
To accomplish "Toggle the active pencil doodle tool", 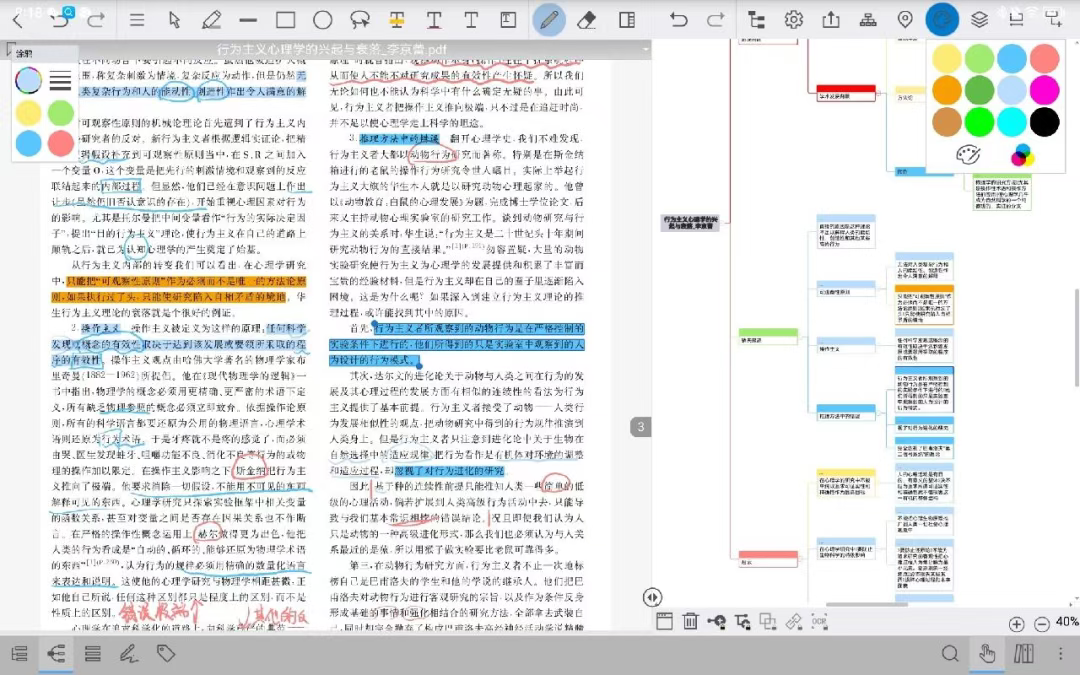I will (x=549, y=19).
